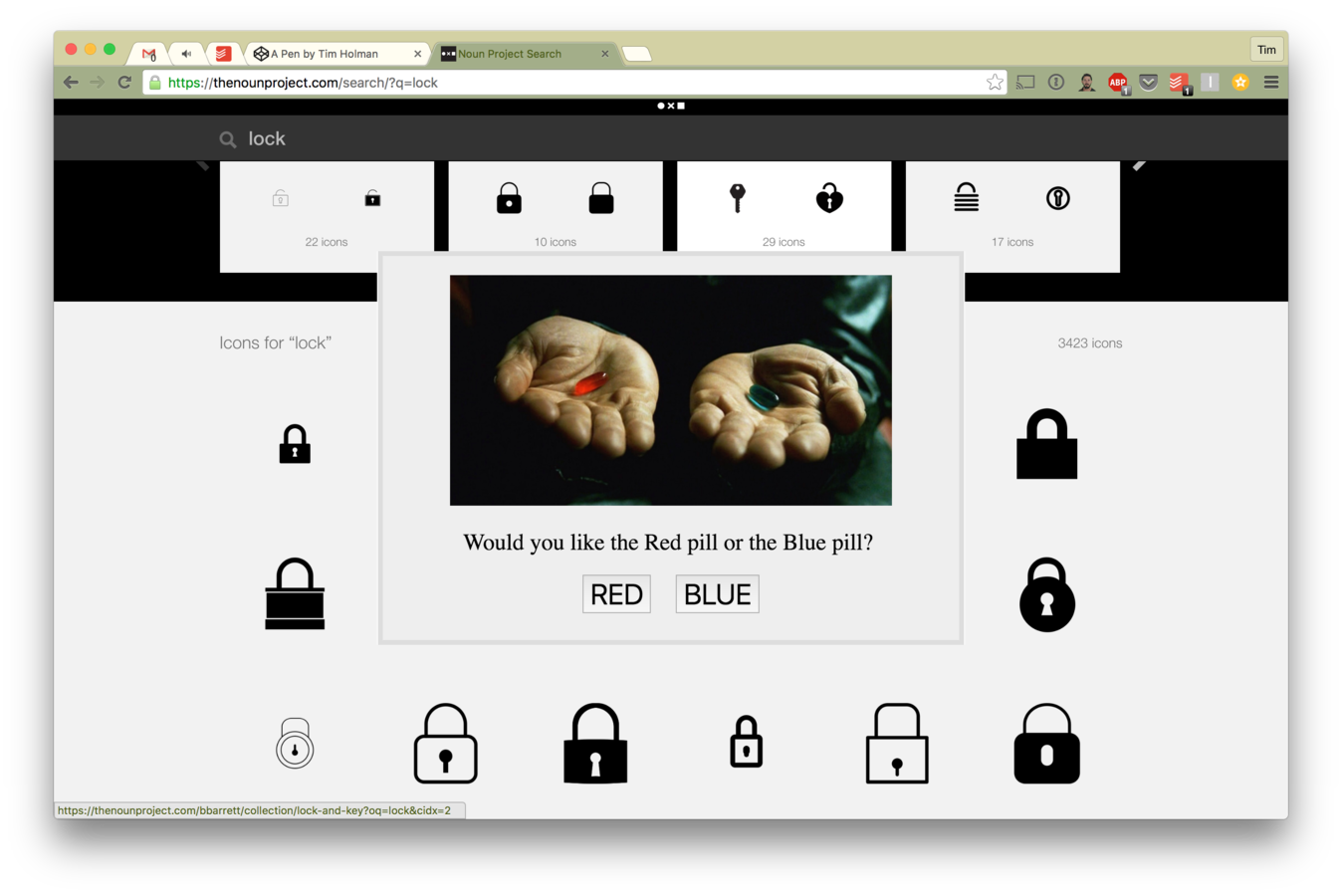Viewport: 1342px width, 896px height.
Task: Go forward in browser history
Action: tap(98, 83)
